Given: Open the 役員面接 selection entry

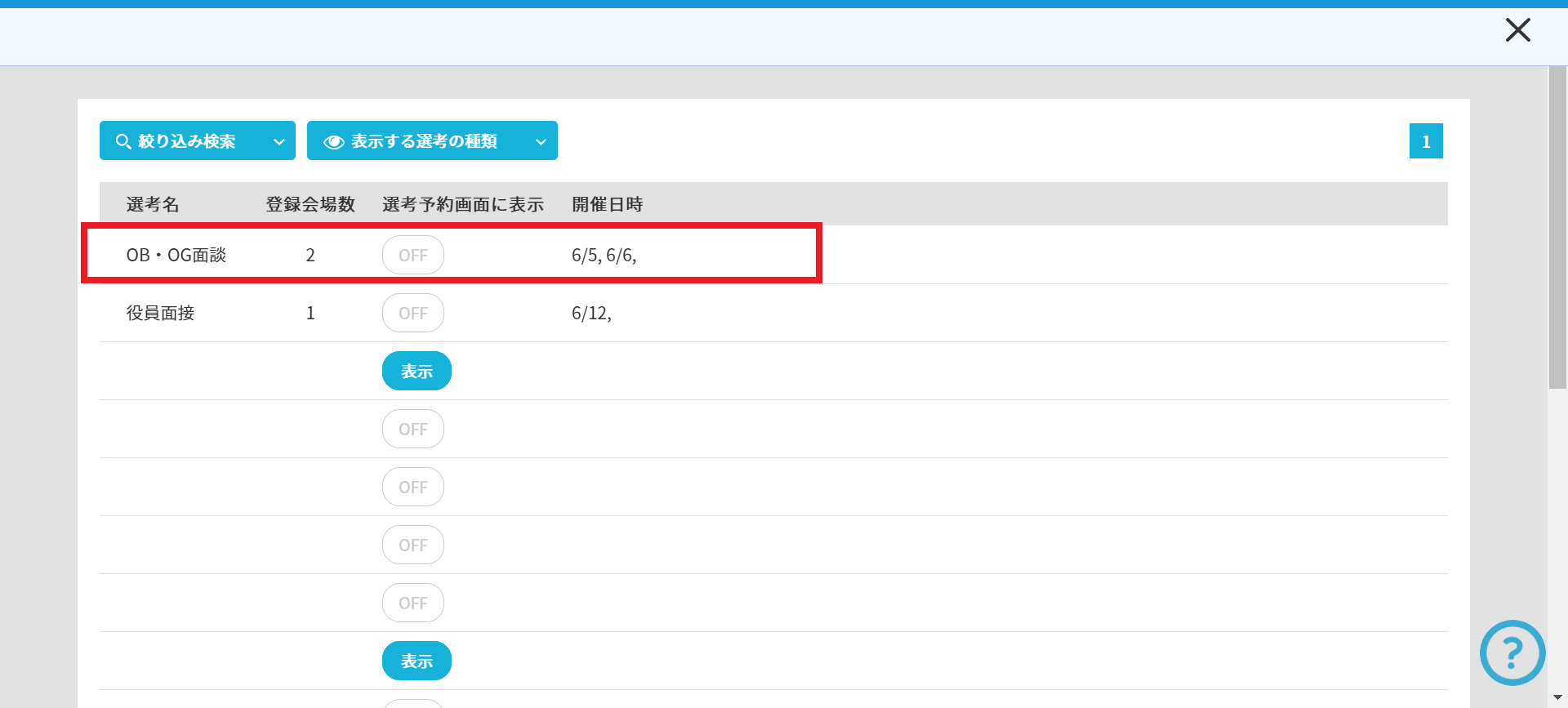Looking at the screenshot, I should [x=160, y=313].
